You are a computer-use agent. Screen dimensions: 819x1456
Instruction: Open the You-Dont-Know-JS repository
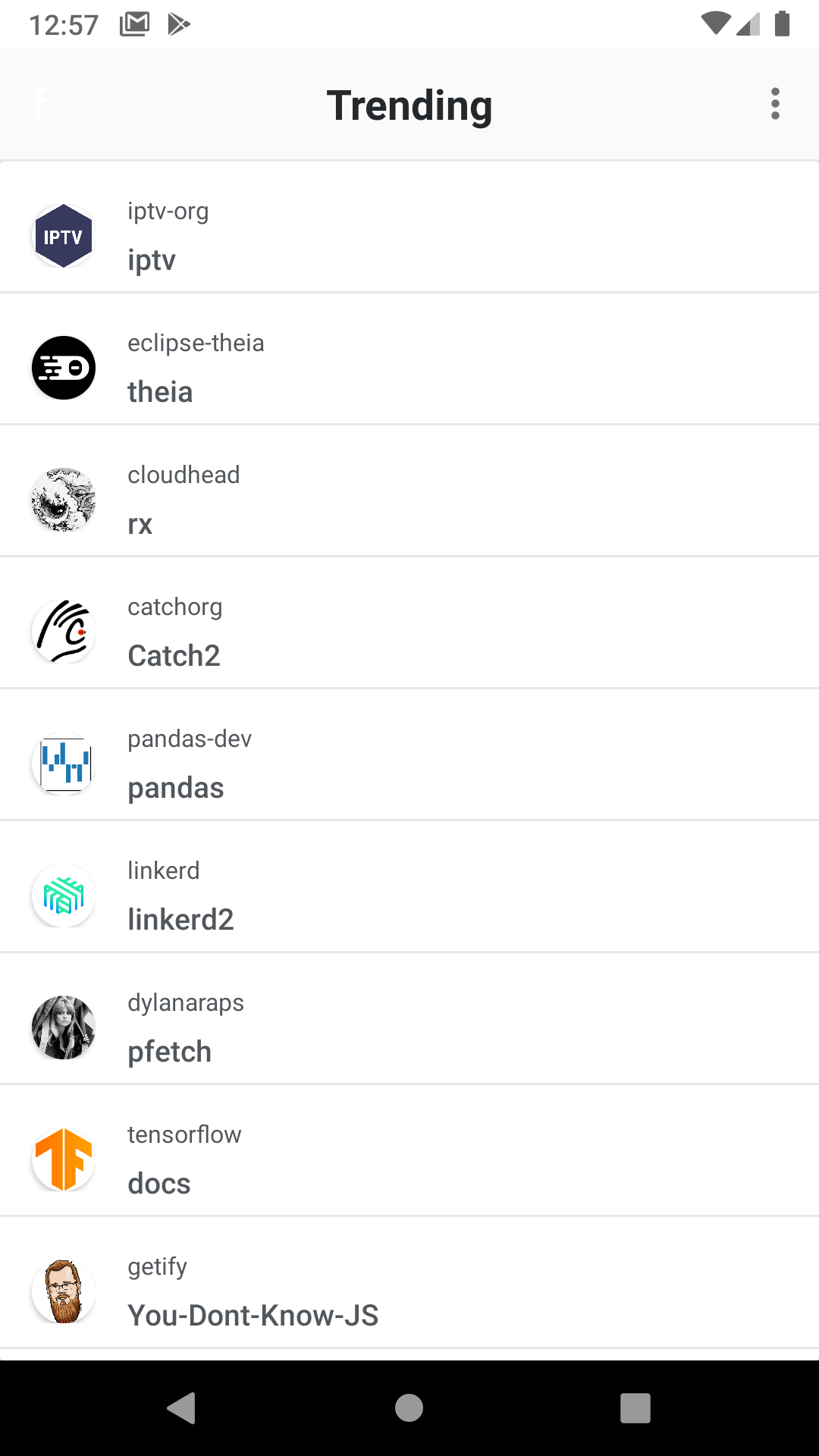409,1291
